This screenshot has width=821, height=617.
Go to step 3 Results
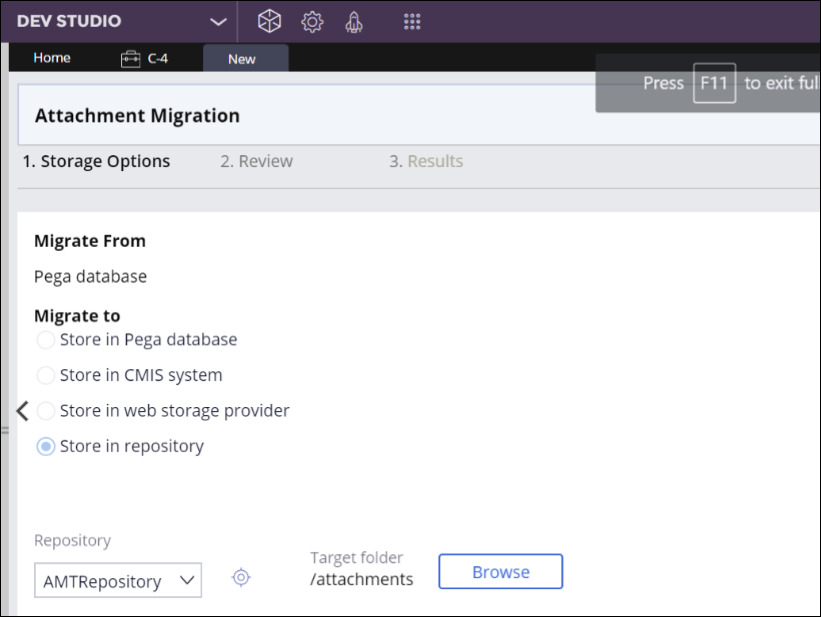[x=426, y=161]
